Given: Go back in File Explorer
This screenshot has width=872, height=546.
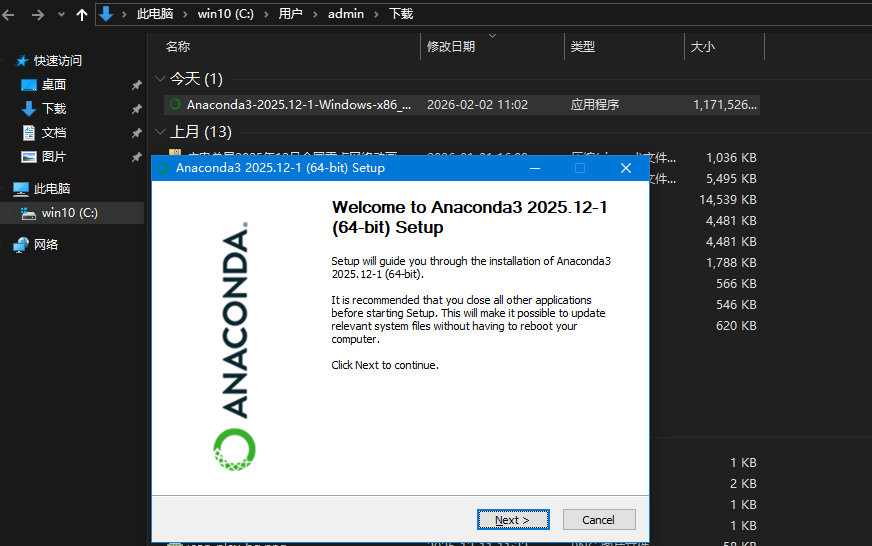Looking at the screenshot, I should pyautogui.click(x=8, y=14).
